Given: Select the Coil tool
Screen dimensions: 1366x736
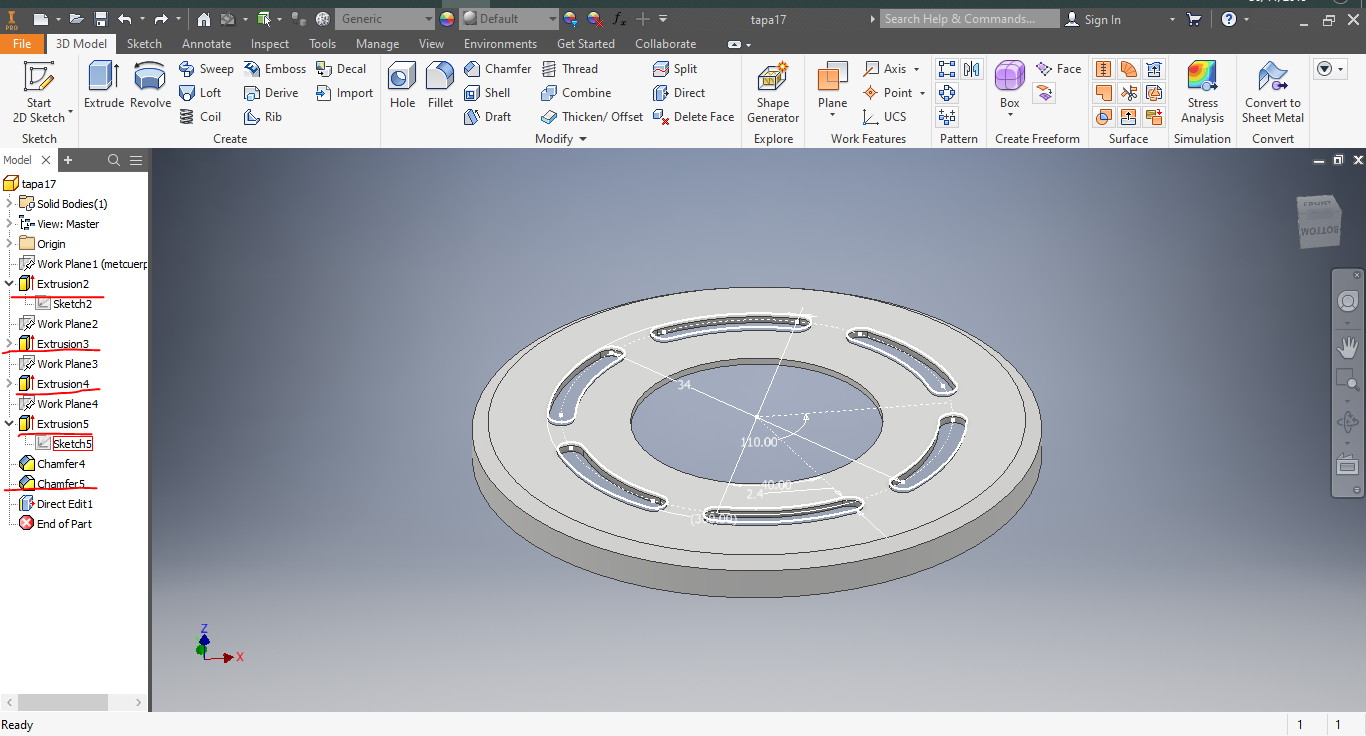Looking at the screenshot, I should (x=200, y=117).
